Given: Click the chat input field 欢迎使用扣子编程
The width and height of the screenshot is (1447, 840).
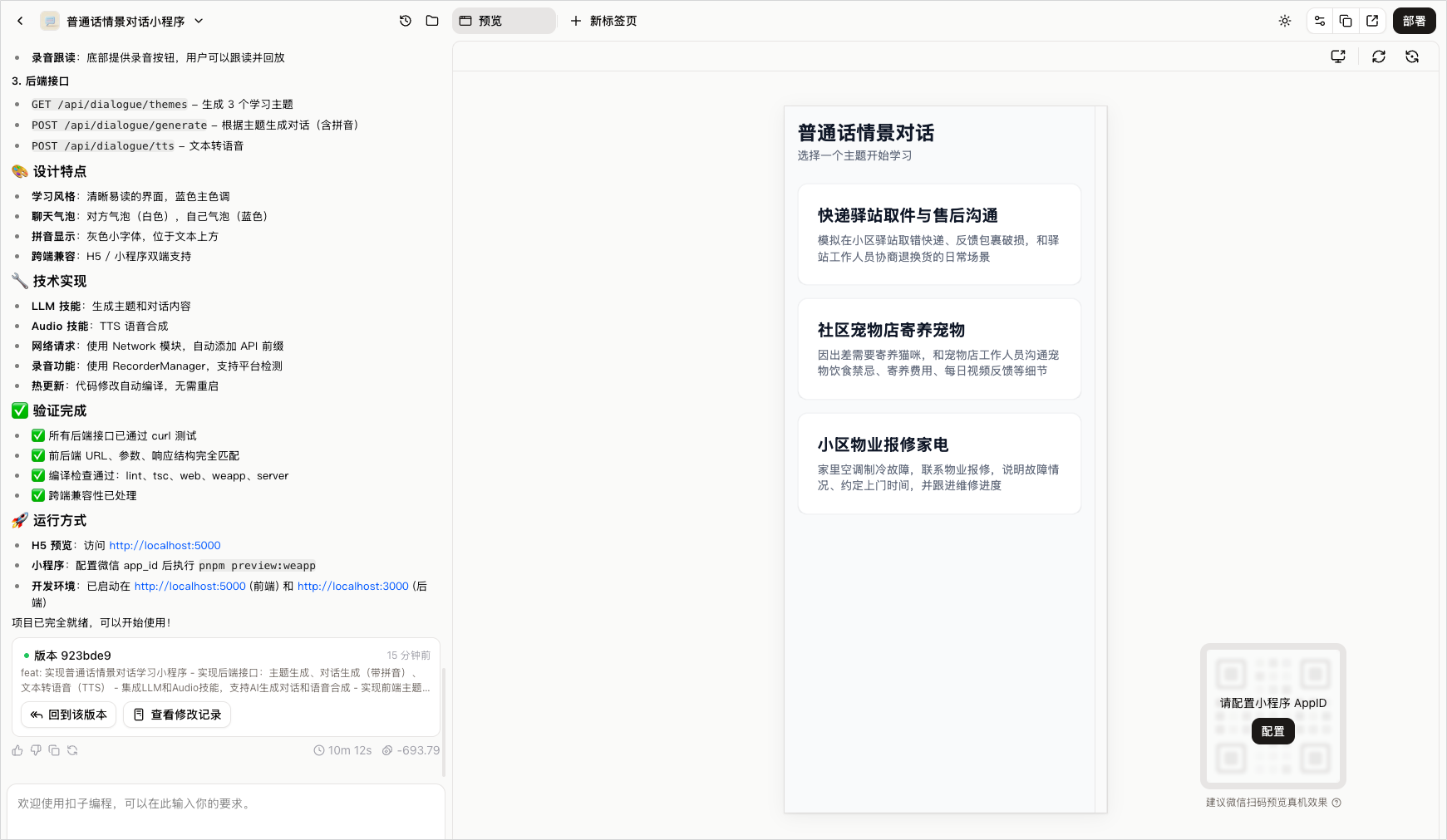Looking at the screenshot, I should [x=226, y=812].
